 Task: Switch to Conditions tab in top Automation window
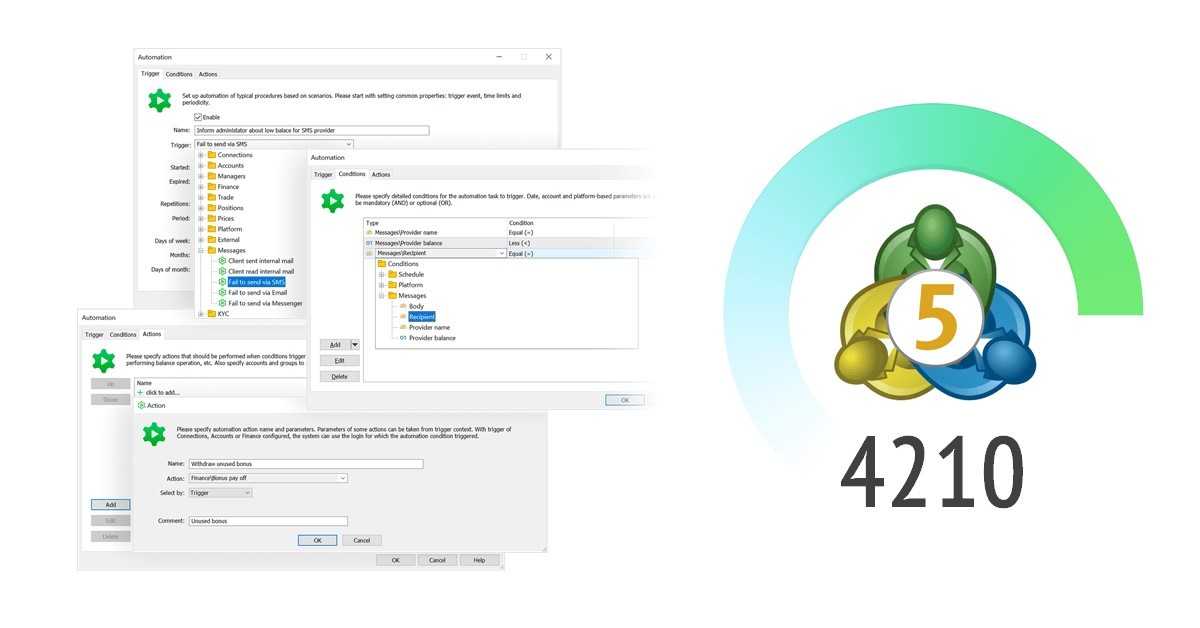(179, 74)
